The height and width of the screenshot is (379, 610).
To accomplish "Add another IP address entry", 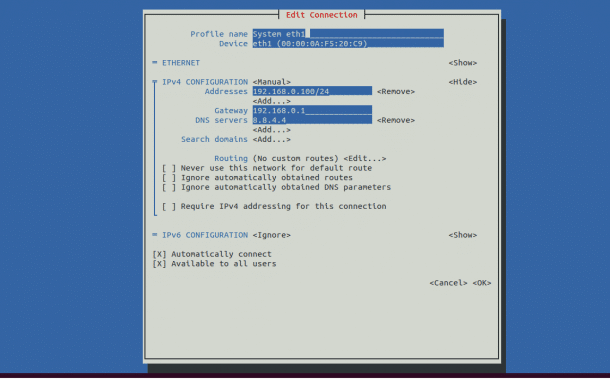I will 272,101.
